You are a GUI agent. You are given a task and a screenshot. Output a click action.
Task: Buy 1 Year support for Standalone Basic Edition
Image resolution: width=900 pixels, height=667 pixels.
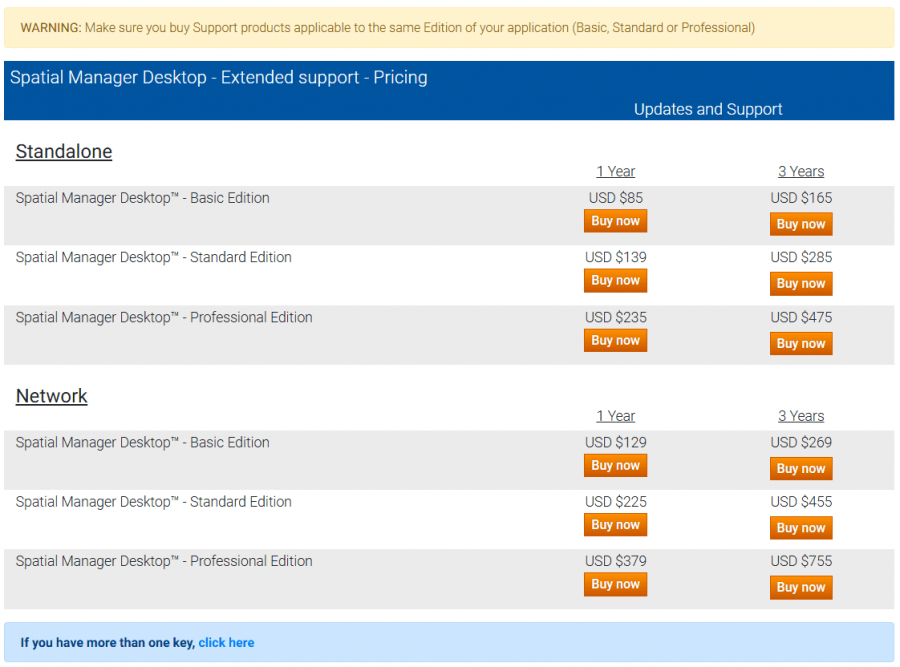tap(615, 220)
